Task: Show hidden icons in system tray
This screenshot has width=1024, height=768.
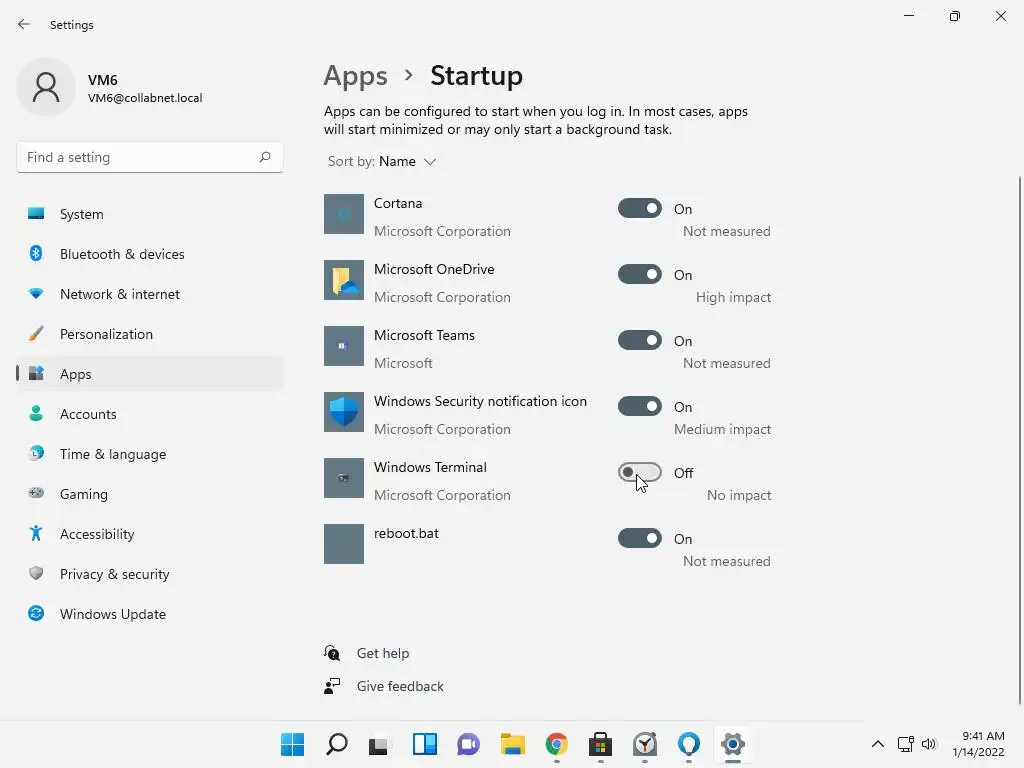Action: point(878,744)
